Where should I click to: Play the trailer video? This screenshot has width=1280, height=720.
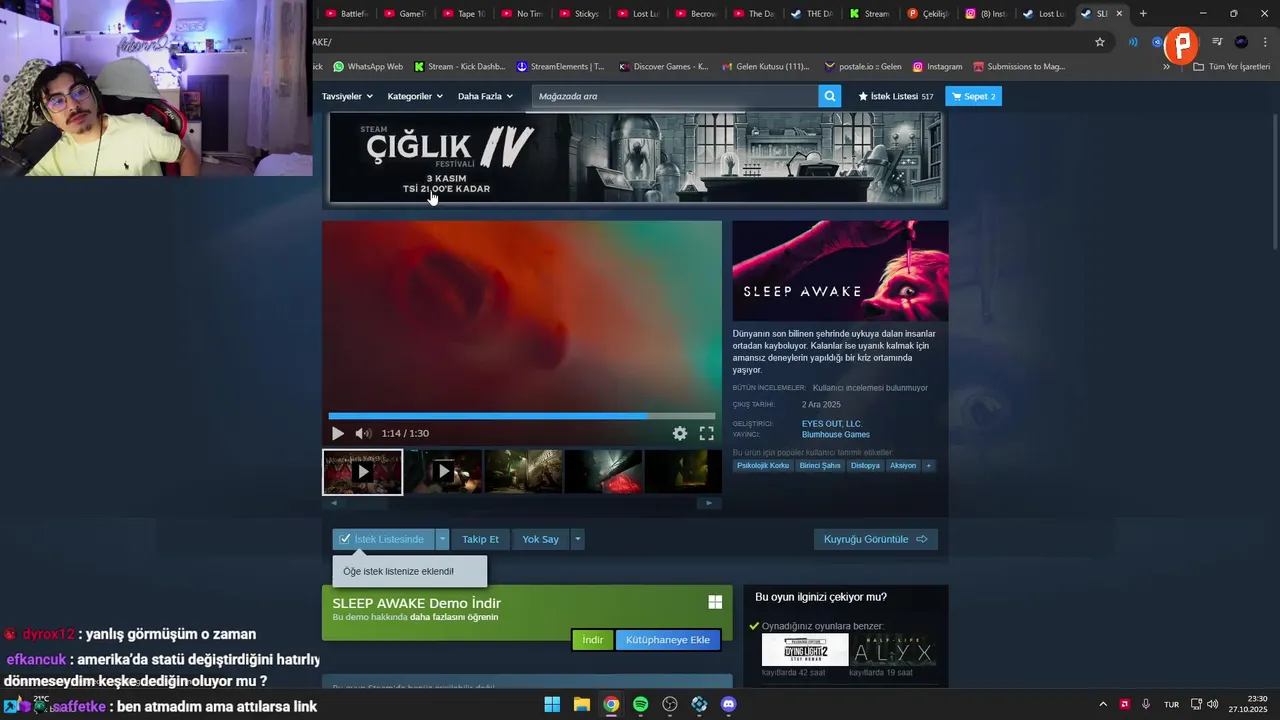coord(337,433)
